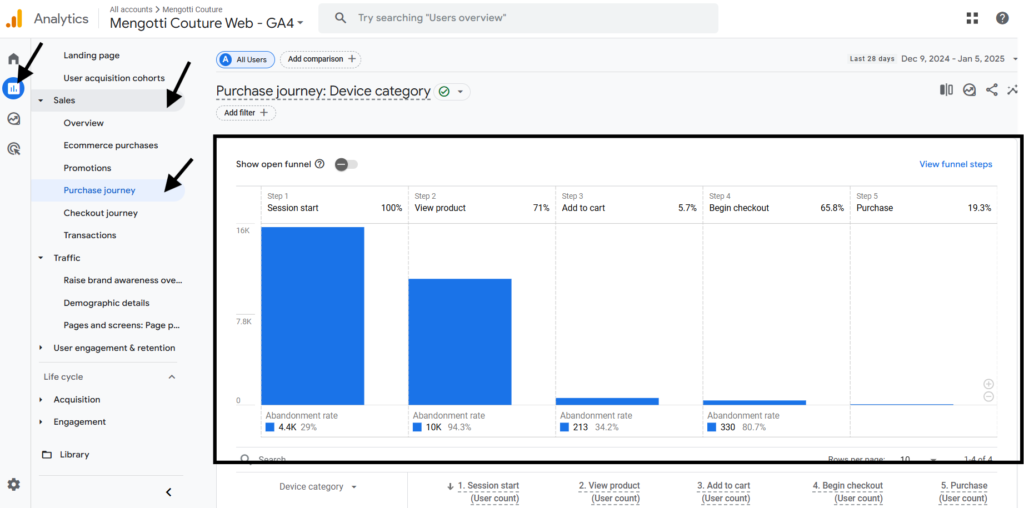Screen dimensions: 1024x508
Task: Focus the top search input field
Action: coord(518,18)
